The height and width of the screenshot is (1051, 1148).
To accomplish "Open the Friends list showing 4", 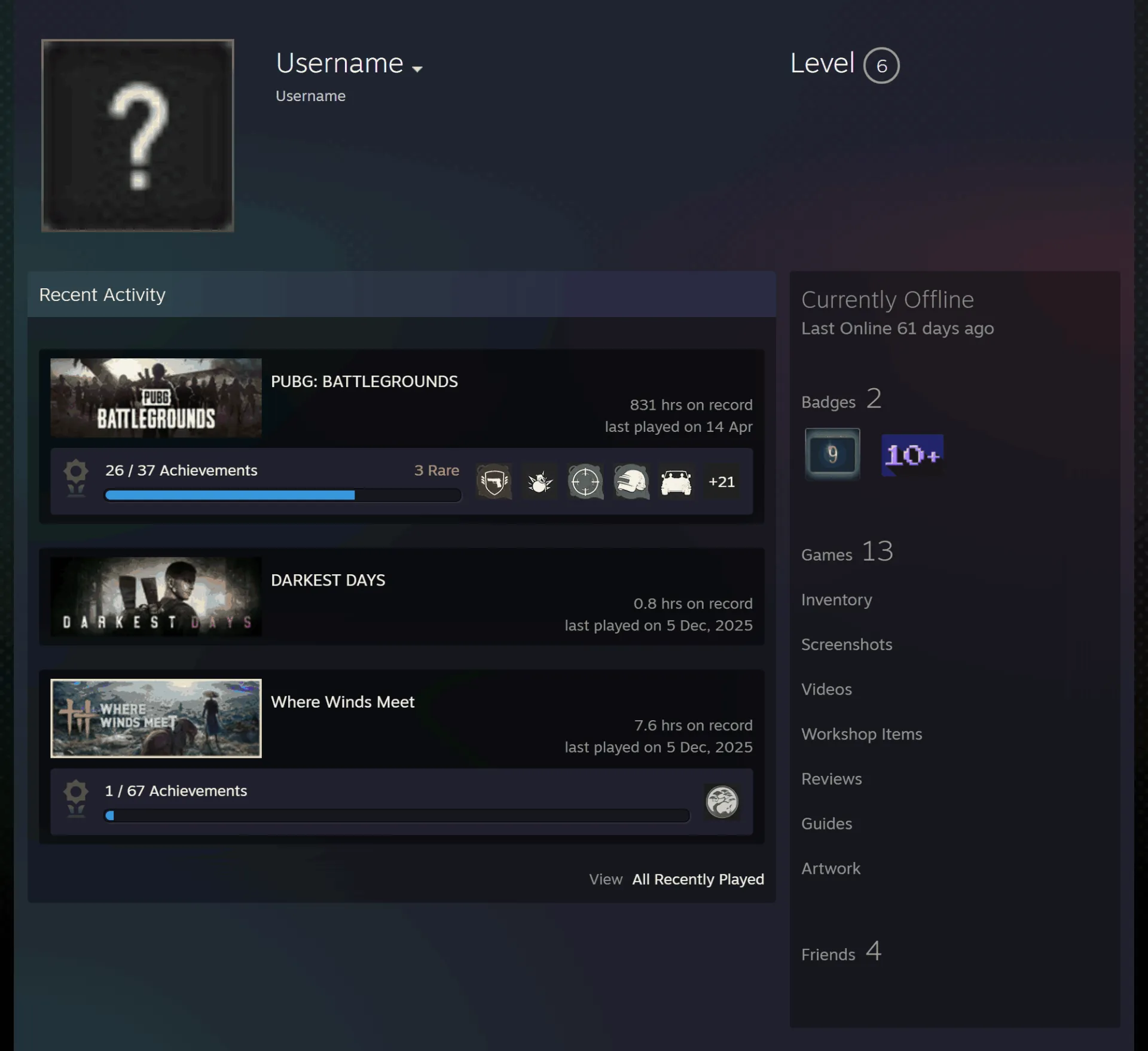I will [841, 952].
